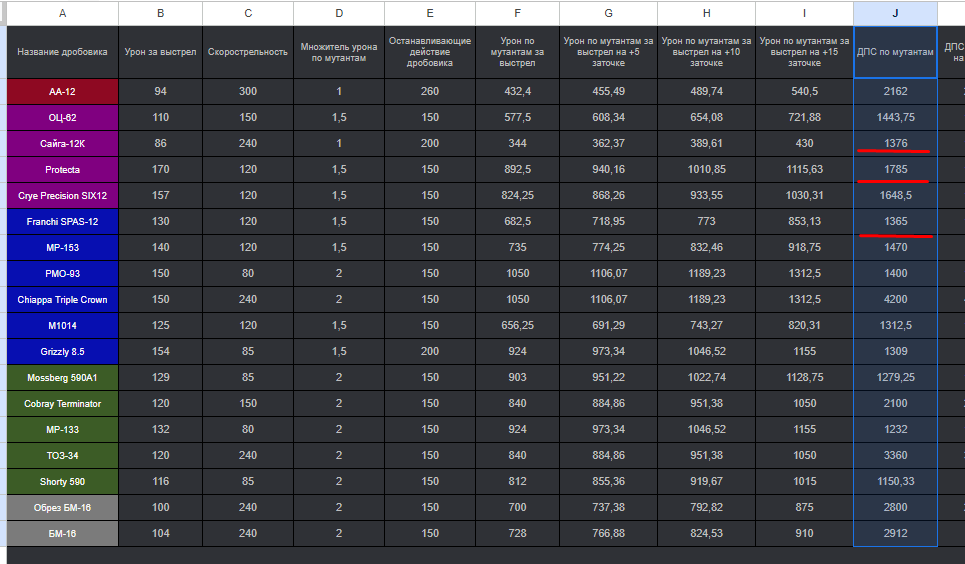965x564 pixels.
Task: Click Cobray Terminator DPS value 2100
Action: pos(895,403)
